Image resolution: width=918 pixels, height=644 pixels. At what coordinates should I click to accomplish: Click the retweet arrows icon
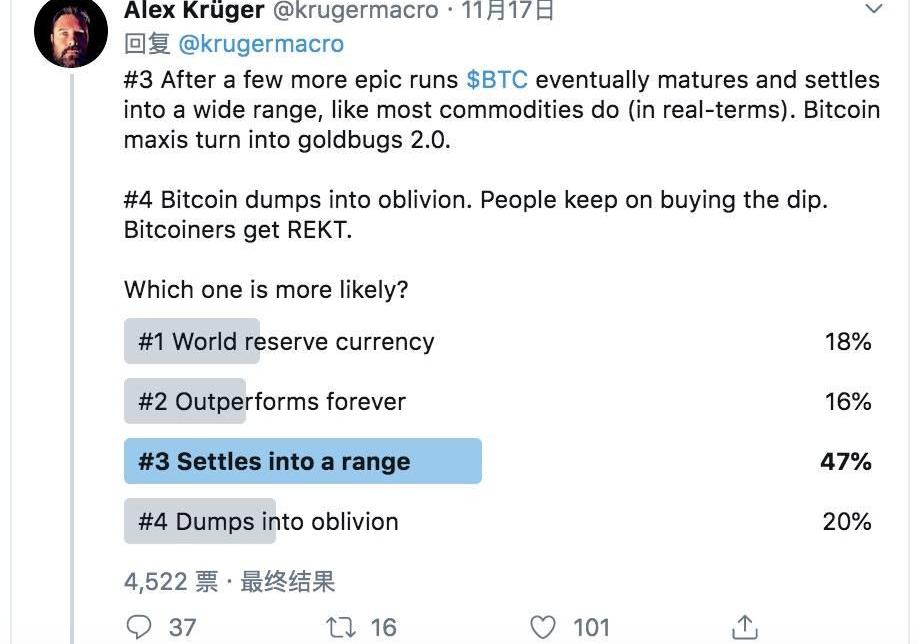coord(341,627)
